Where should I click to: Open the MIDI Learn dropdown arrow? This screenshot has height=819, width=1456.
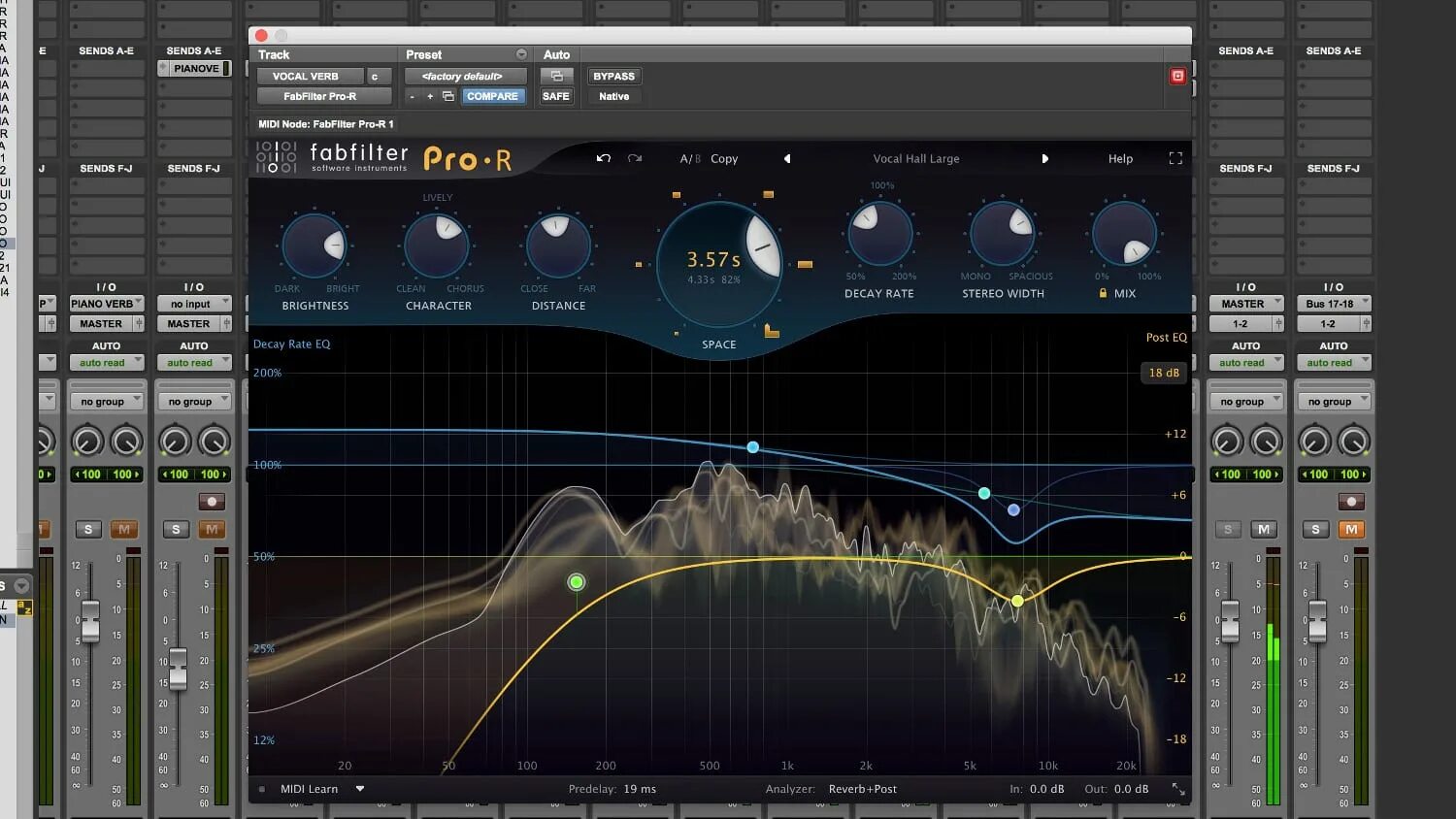click(x=360, y=789)
